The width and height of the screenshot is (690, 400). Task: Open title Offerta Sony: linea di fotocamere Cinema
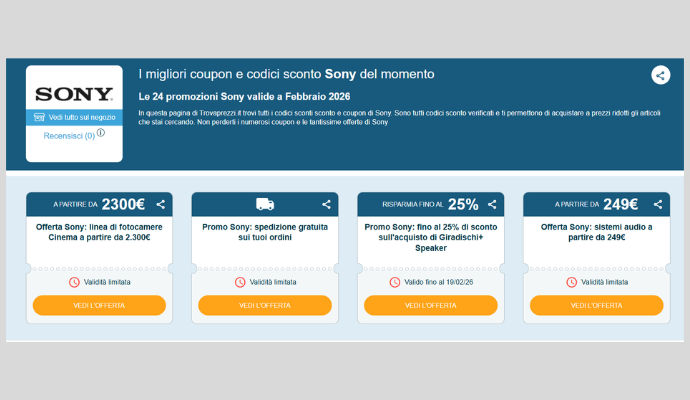pos(99,232)
